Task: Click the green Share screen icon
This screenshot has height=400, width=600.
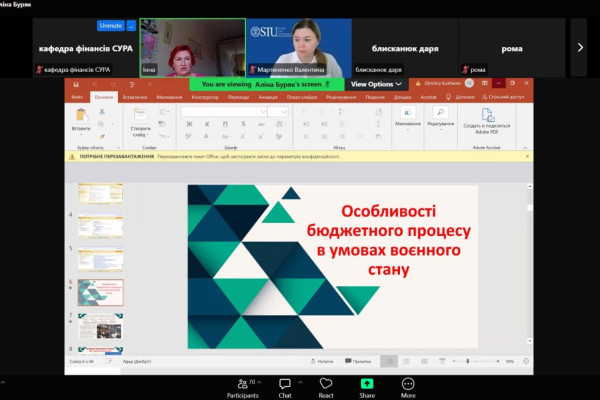Action: coord(367,384)
